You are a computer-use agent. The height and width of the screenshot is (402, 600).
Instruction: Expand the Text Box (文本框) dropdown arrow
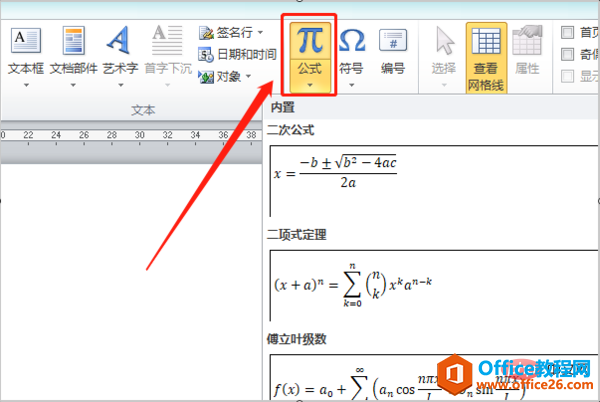point(26,85)
